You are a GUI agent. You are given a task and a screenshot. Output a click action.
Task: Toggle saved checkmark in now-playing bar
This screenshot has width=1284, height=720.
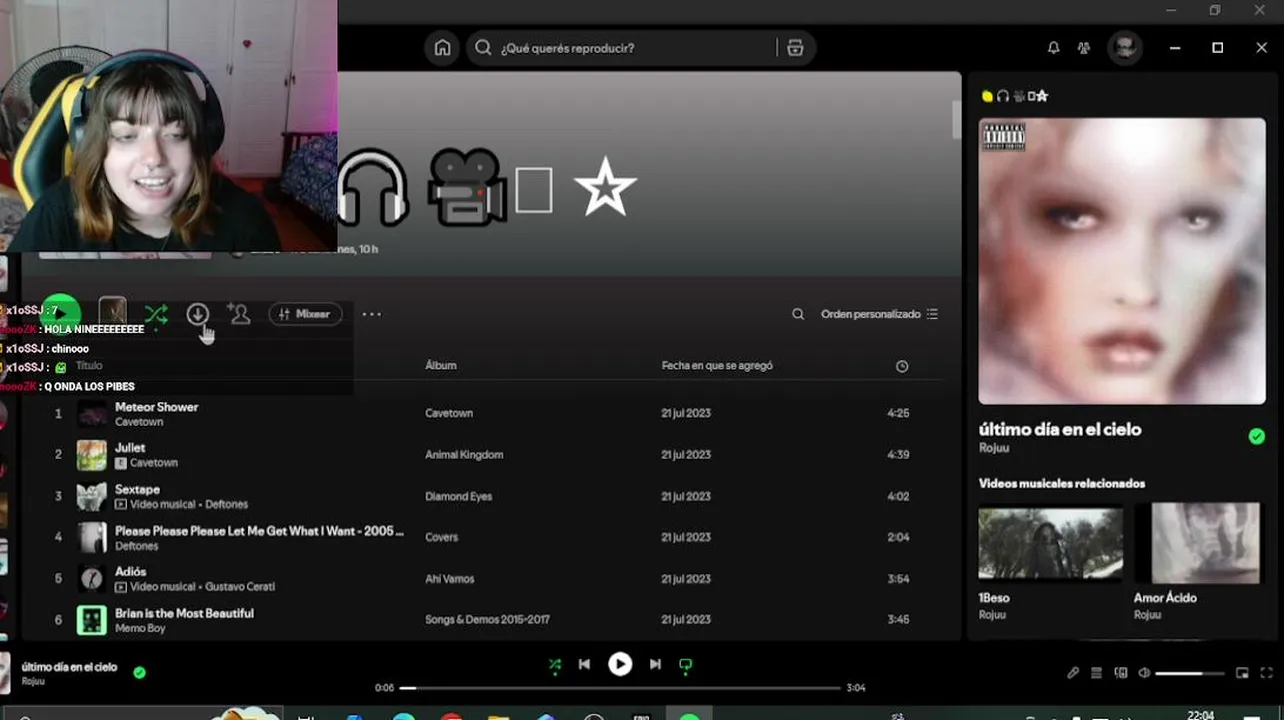[139, 673]
